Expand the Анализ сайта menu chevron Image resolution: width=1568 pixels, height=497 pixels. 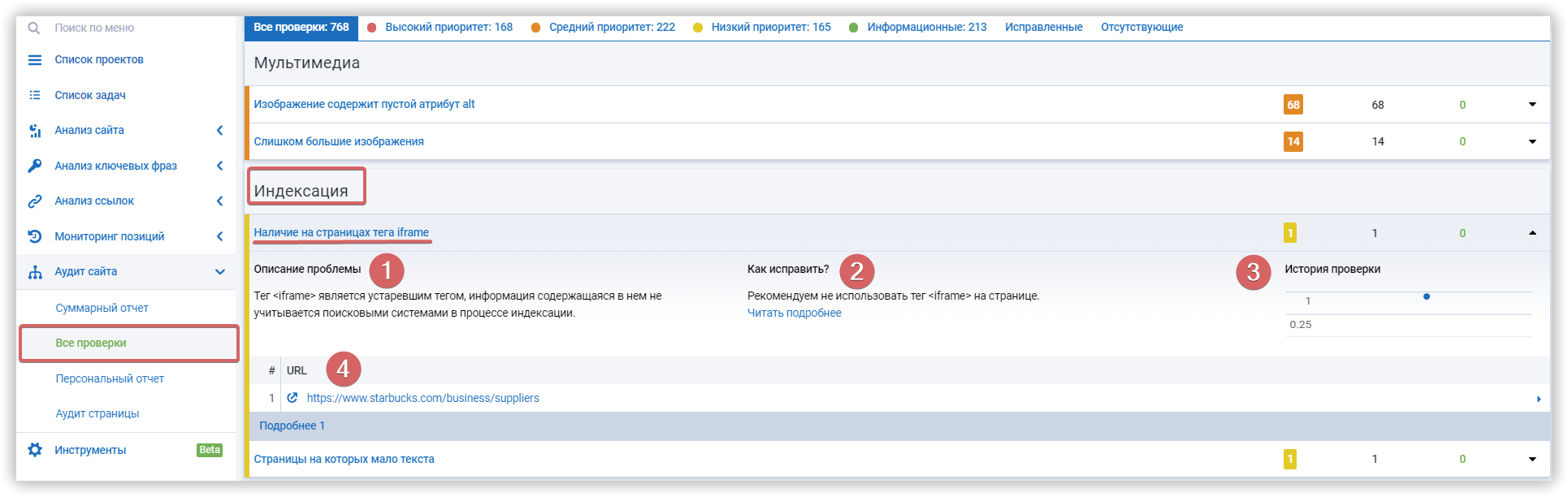point(219,131)
